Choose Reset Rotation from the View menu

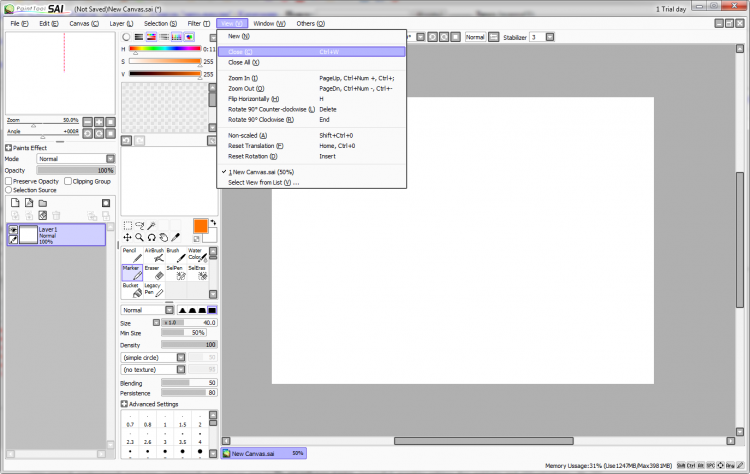coord(311,156)
